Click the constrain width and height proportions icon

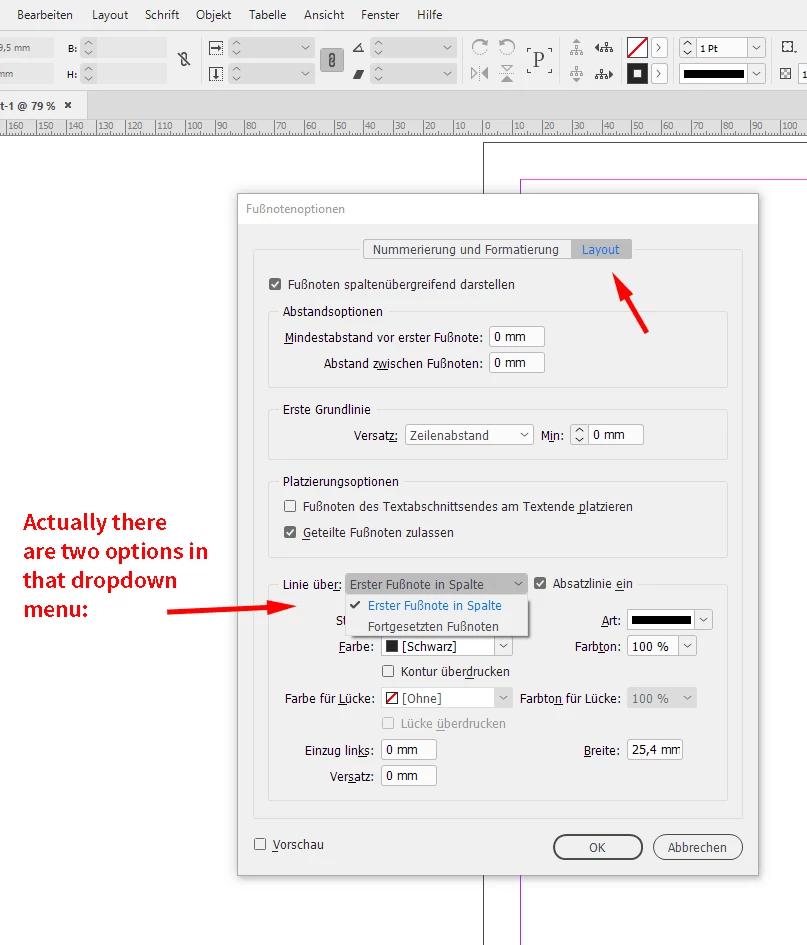184,59
